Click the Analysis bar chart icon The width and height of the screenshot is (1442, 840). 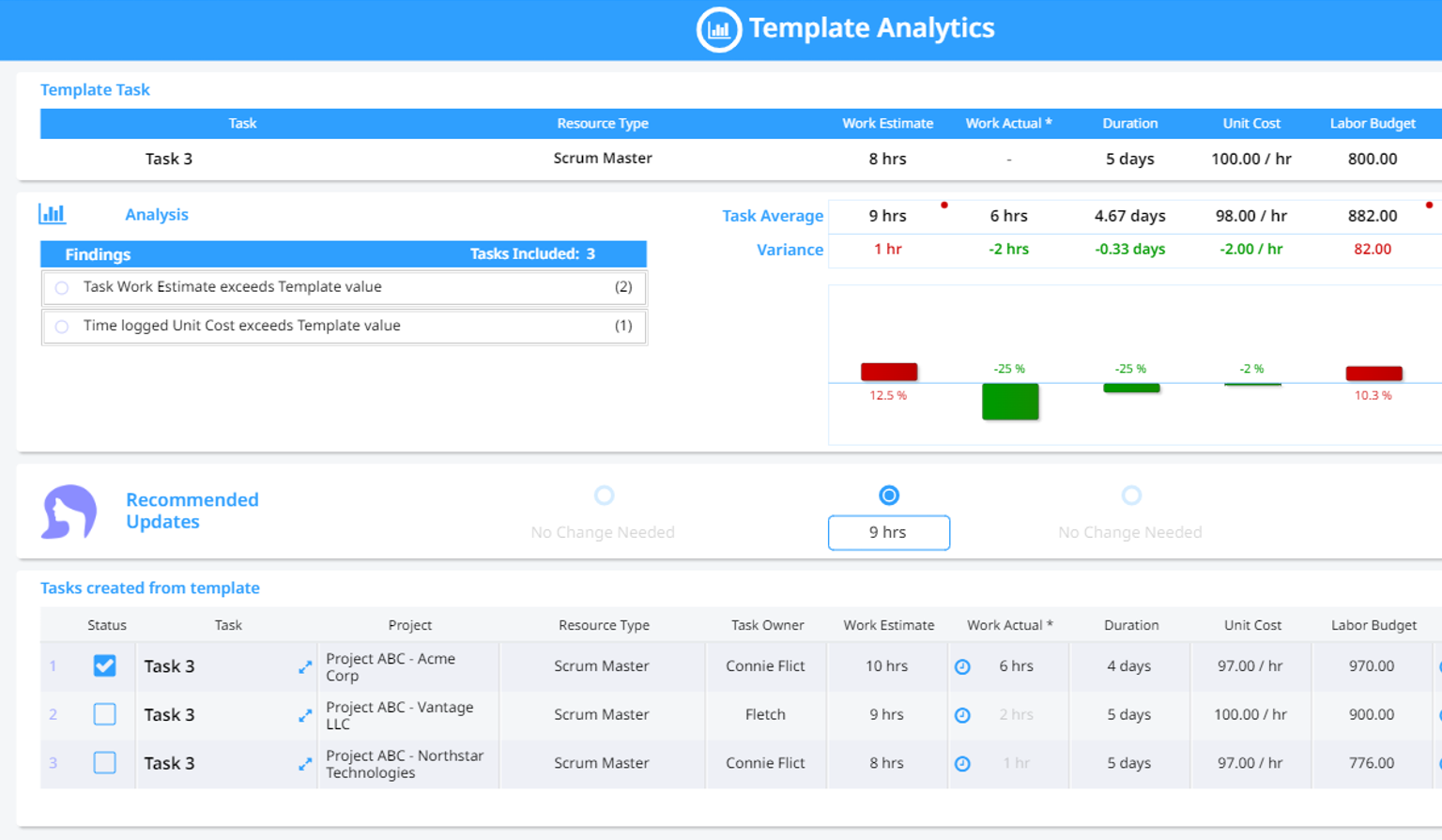[x=54, y=214]
